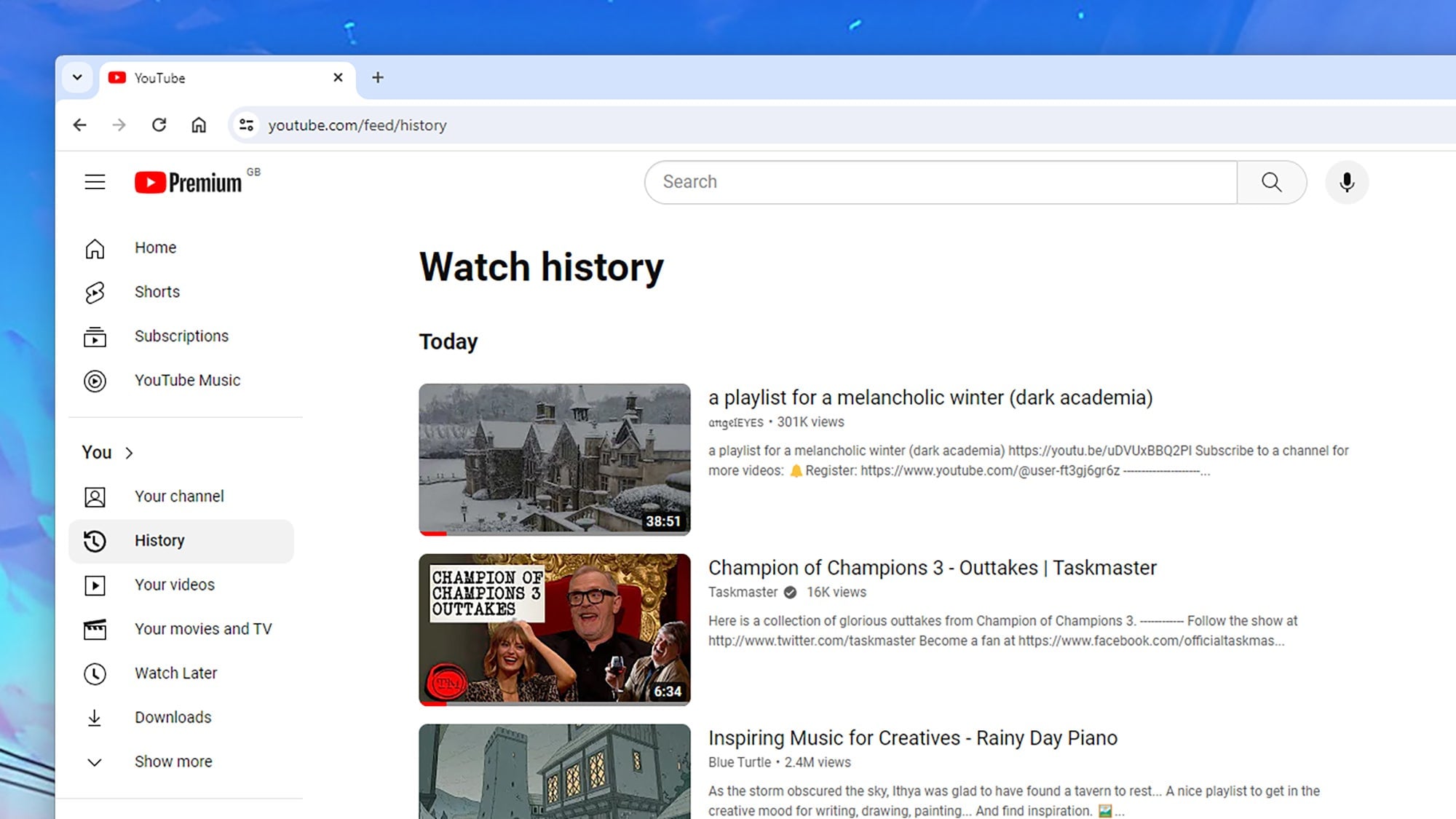
Task: Click inside the YouTube search field
Action: click(874, 182)
